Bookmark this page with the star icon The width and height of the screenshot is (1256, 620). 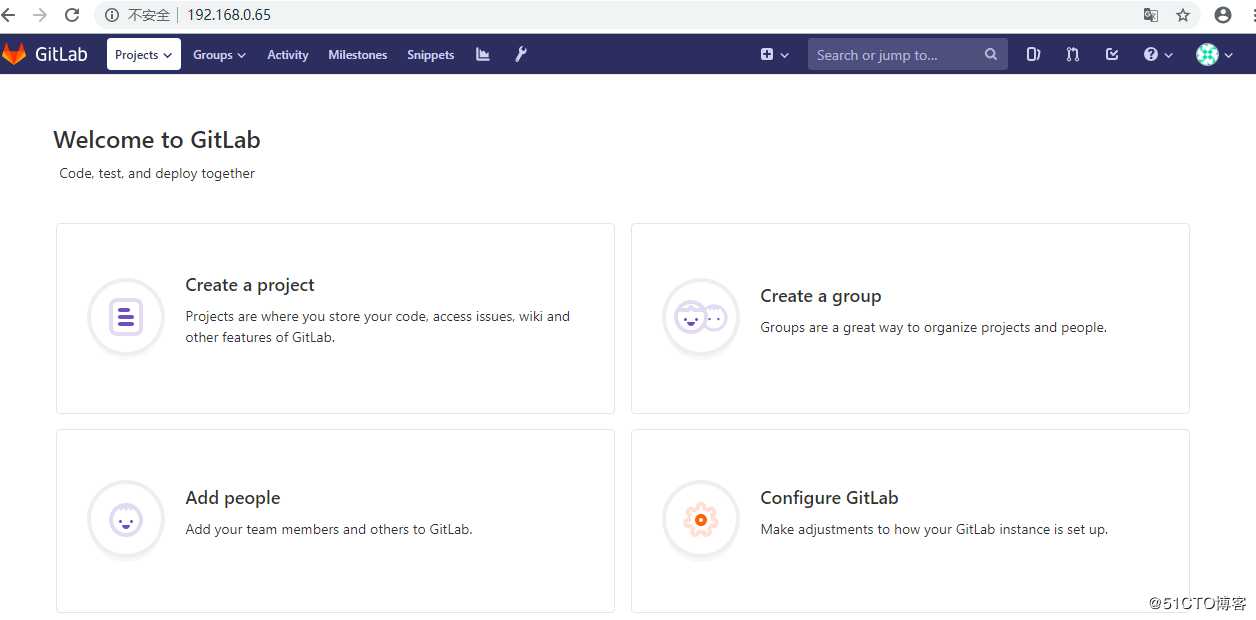[x=1183, y=15]
